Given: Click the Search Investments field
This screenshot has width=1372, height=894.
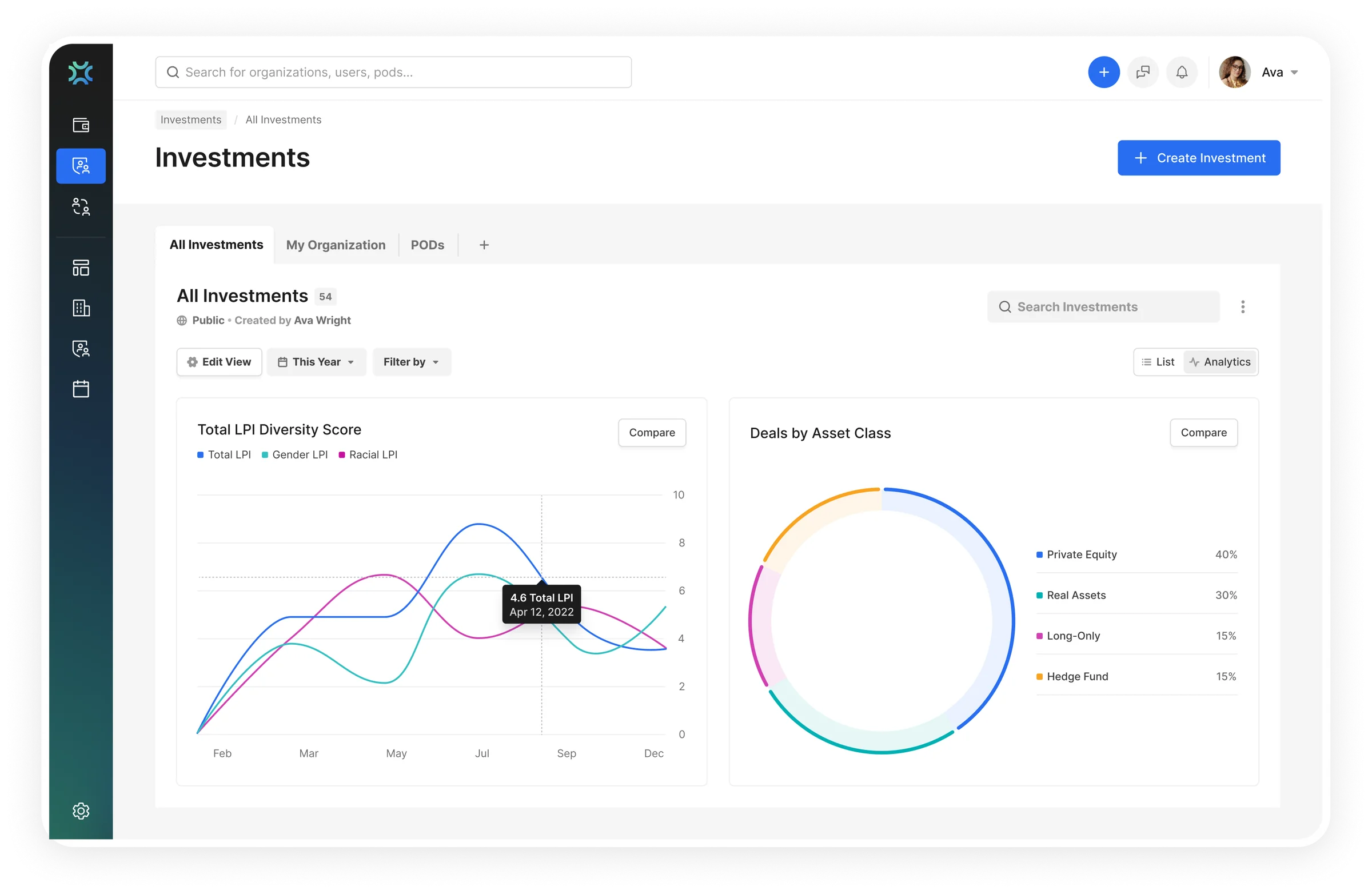Looking at the screenshot, I should (x=1103, y=306).
